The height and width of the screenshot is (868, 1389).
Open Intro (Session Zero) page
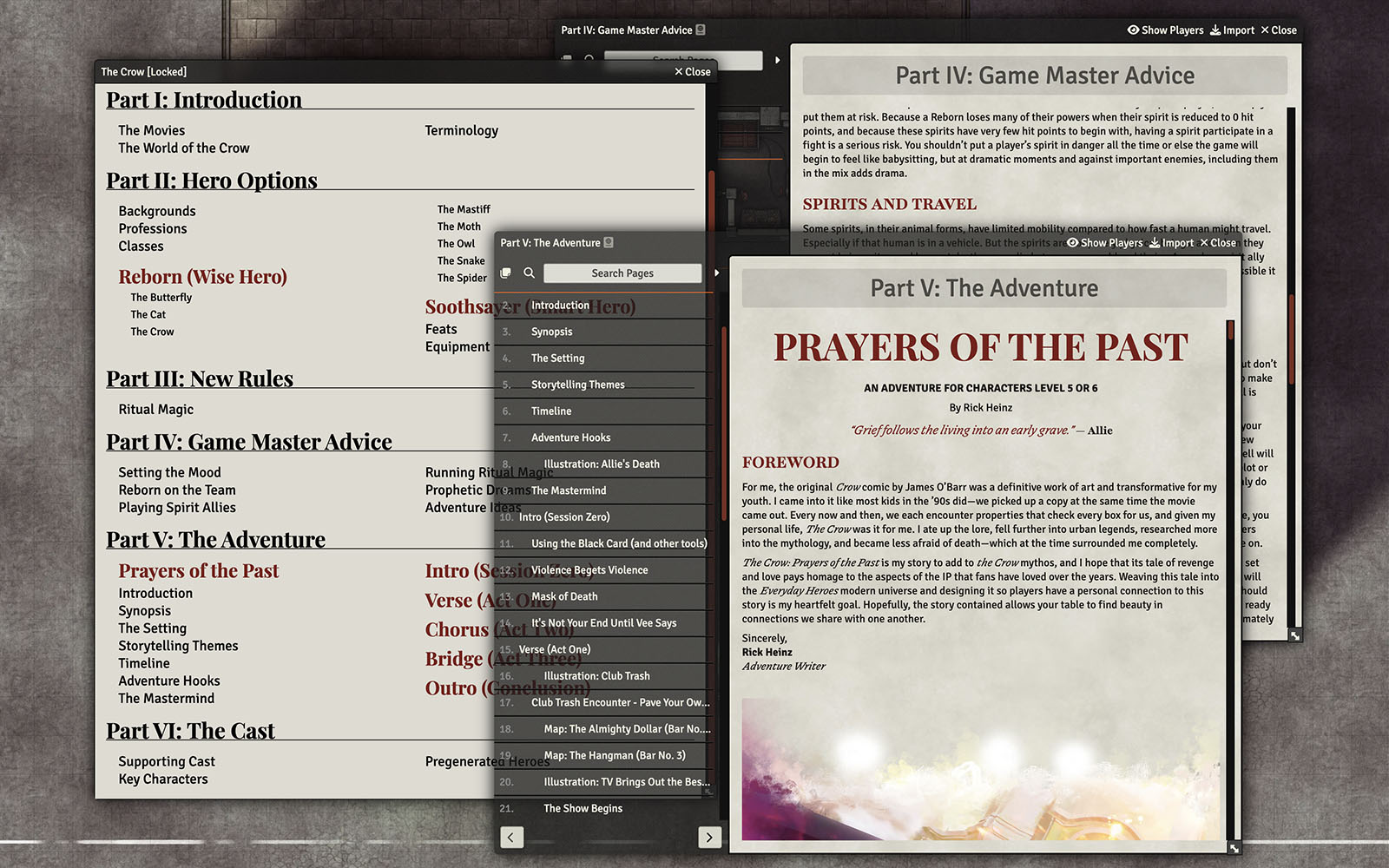coord(605,516)
